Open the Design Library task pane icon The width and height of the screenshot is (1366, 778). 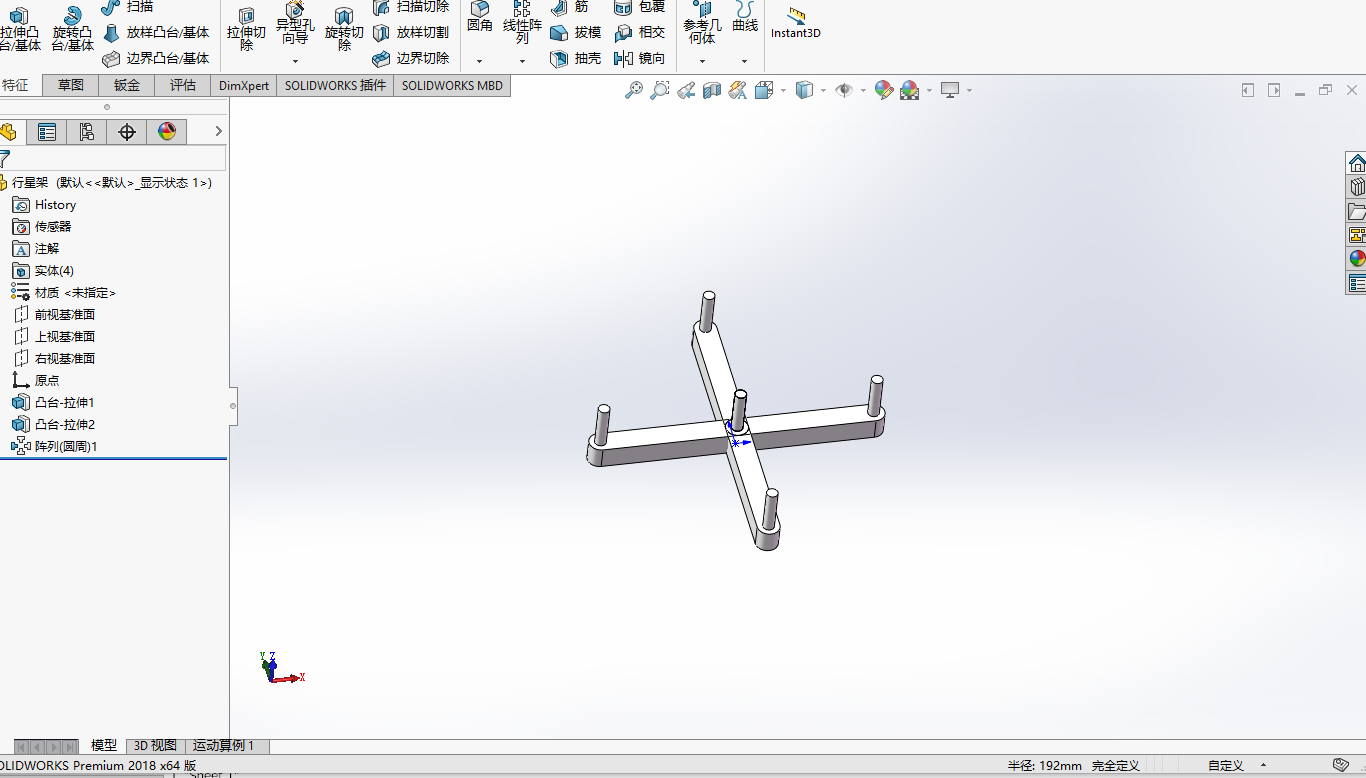(1357, 187)
